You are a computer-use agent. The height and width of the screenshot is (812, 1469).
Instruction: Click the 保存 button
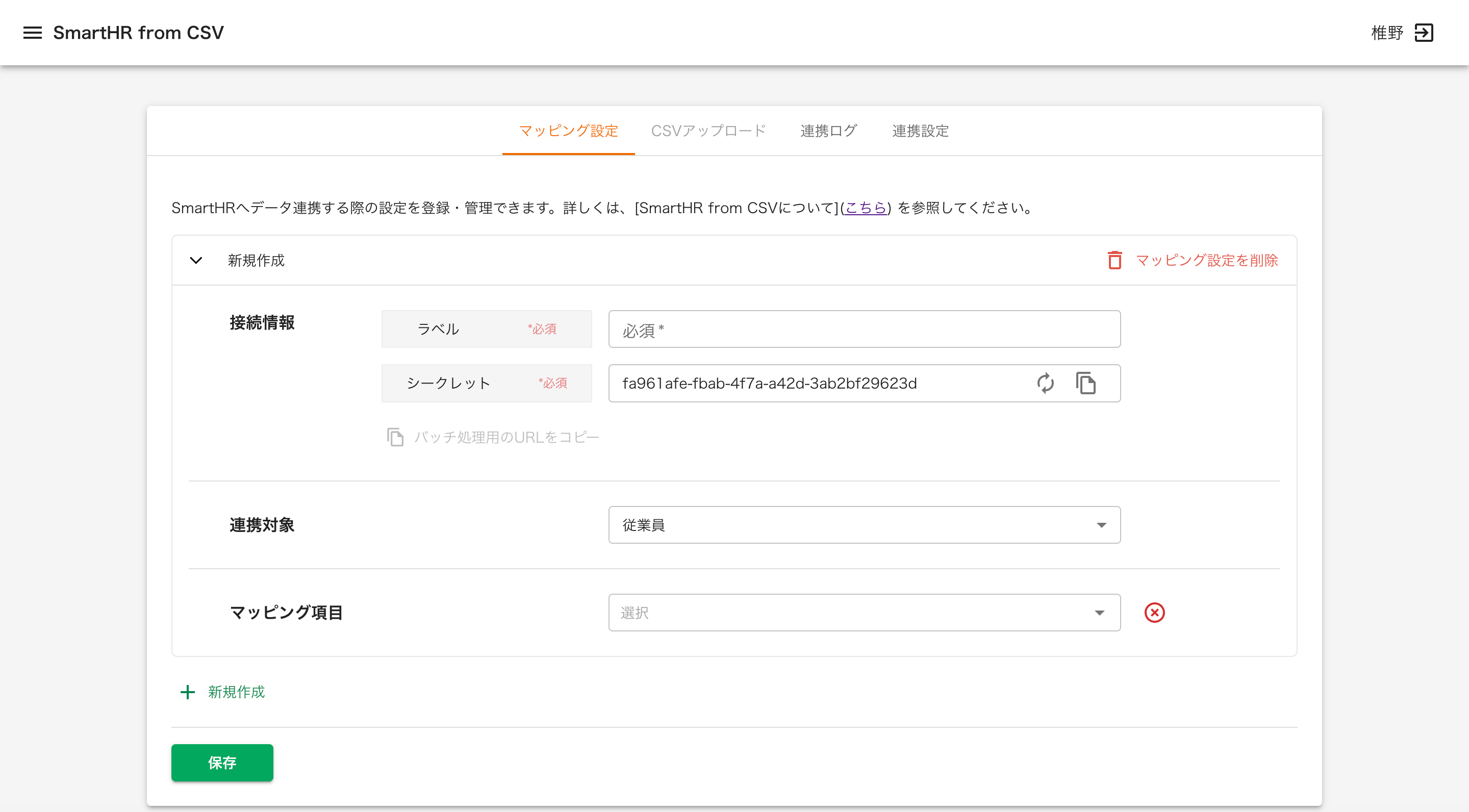click(x=222, y=763)
